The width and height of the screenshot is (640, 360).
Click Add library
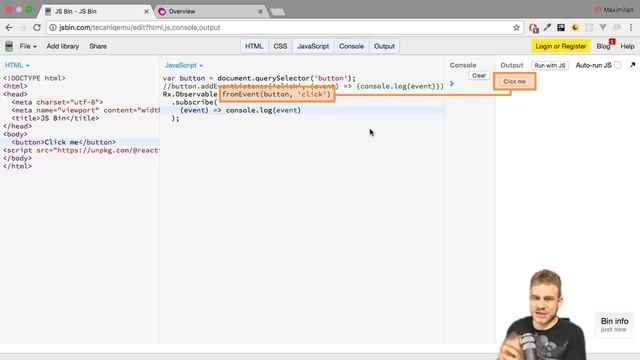click(x=63, y=46)
